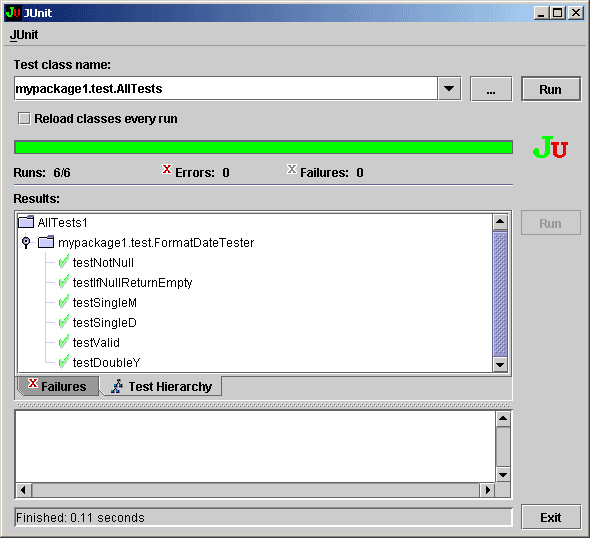Click the large JU logo beside progress bar

pos(550,147)
